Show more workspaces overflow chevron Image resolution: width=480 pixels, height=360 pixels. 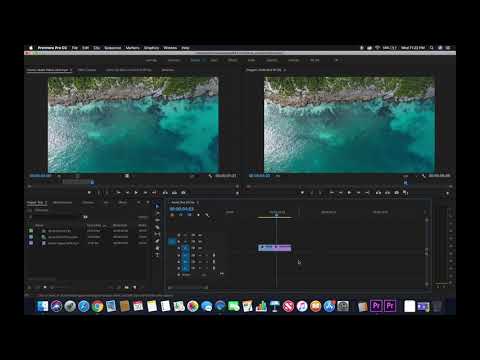[x=336, y=60]
